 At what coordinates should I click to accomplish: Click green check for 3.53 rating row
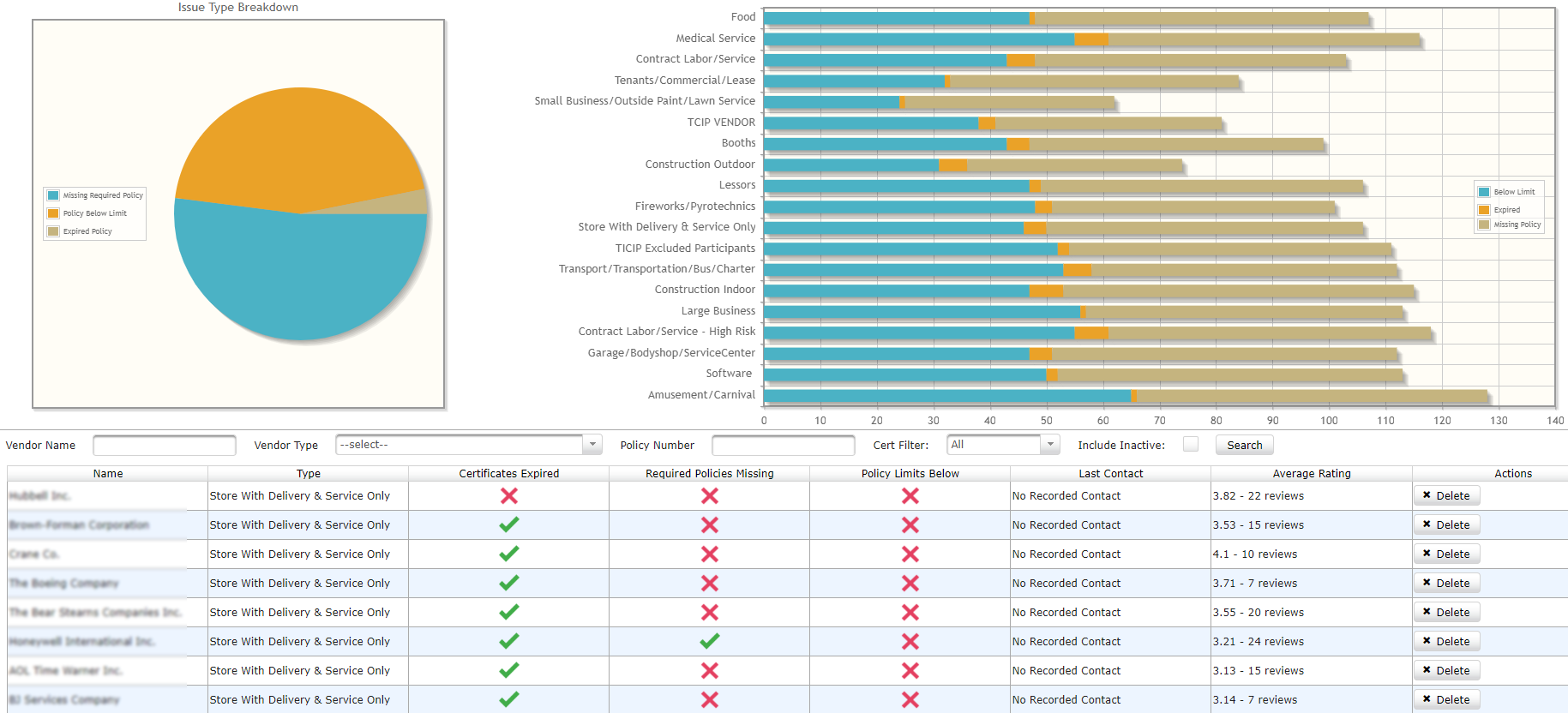509,524
